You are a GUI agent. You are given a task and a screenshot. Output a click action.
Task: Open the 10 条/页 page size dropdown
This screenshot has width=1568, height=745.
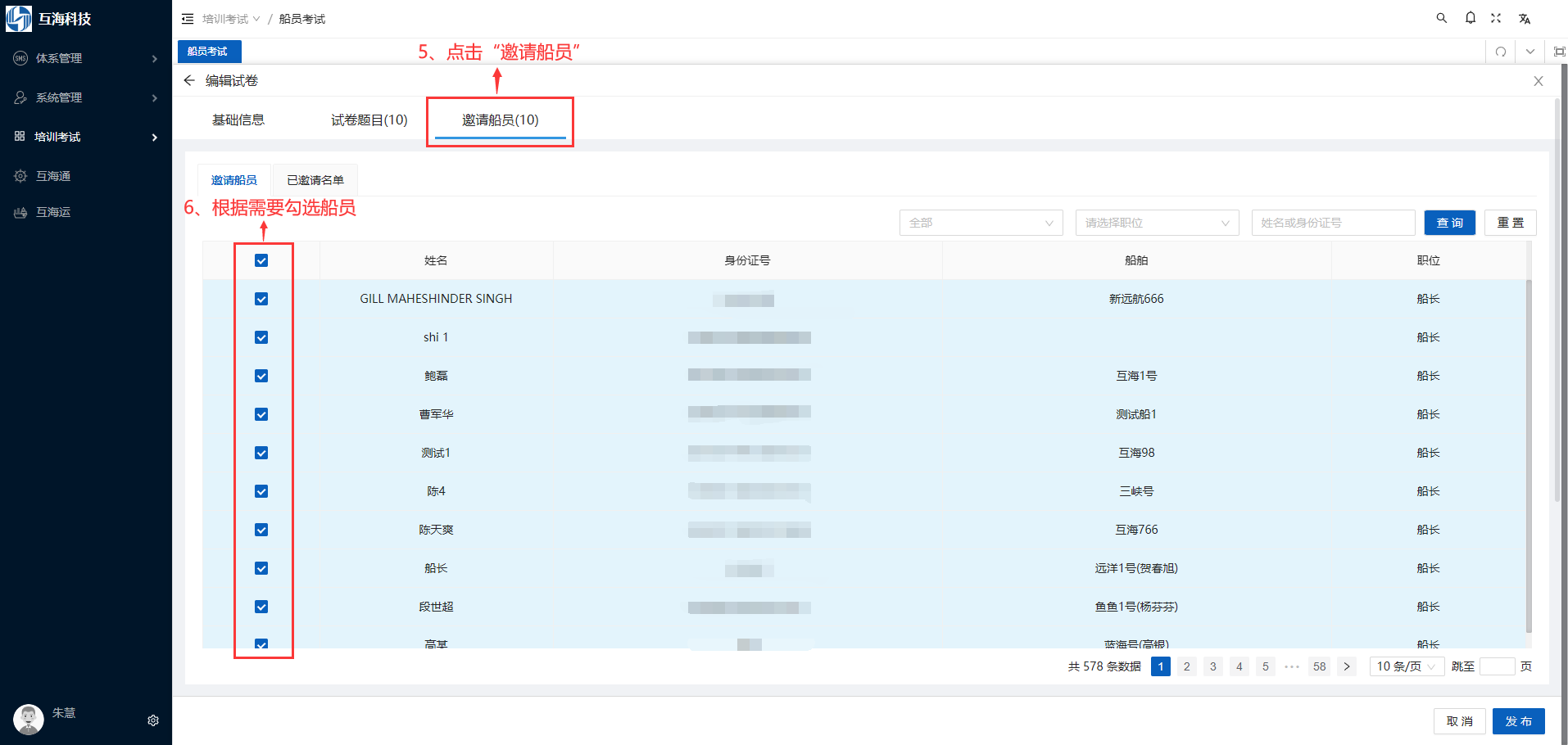click(1407, 666)
